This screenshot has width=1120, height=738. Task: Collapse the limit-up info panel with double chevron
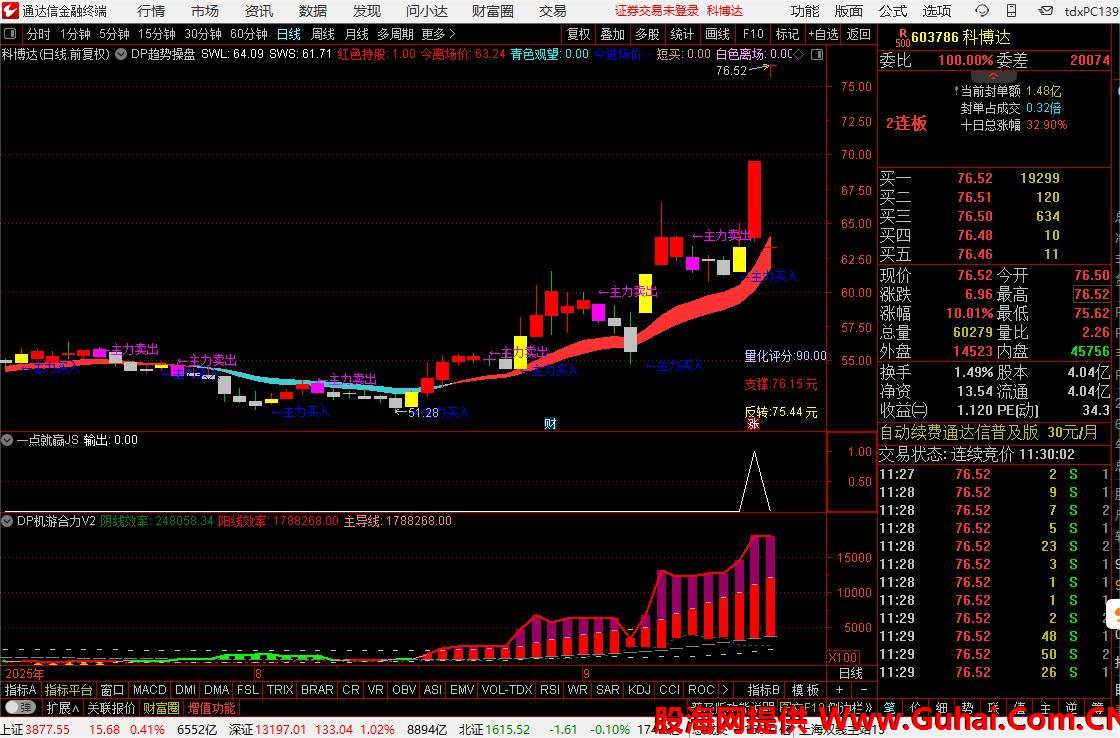pos(993,76)
